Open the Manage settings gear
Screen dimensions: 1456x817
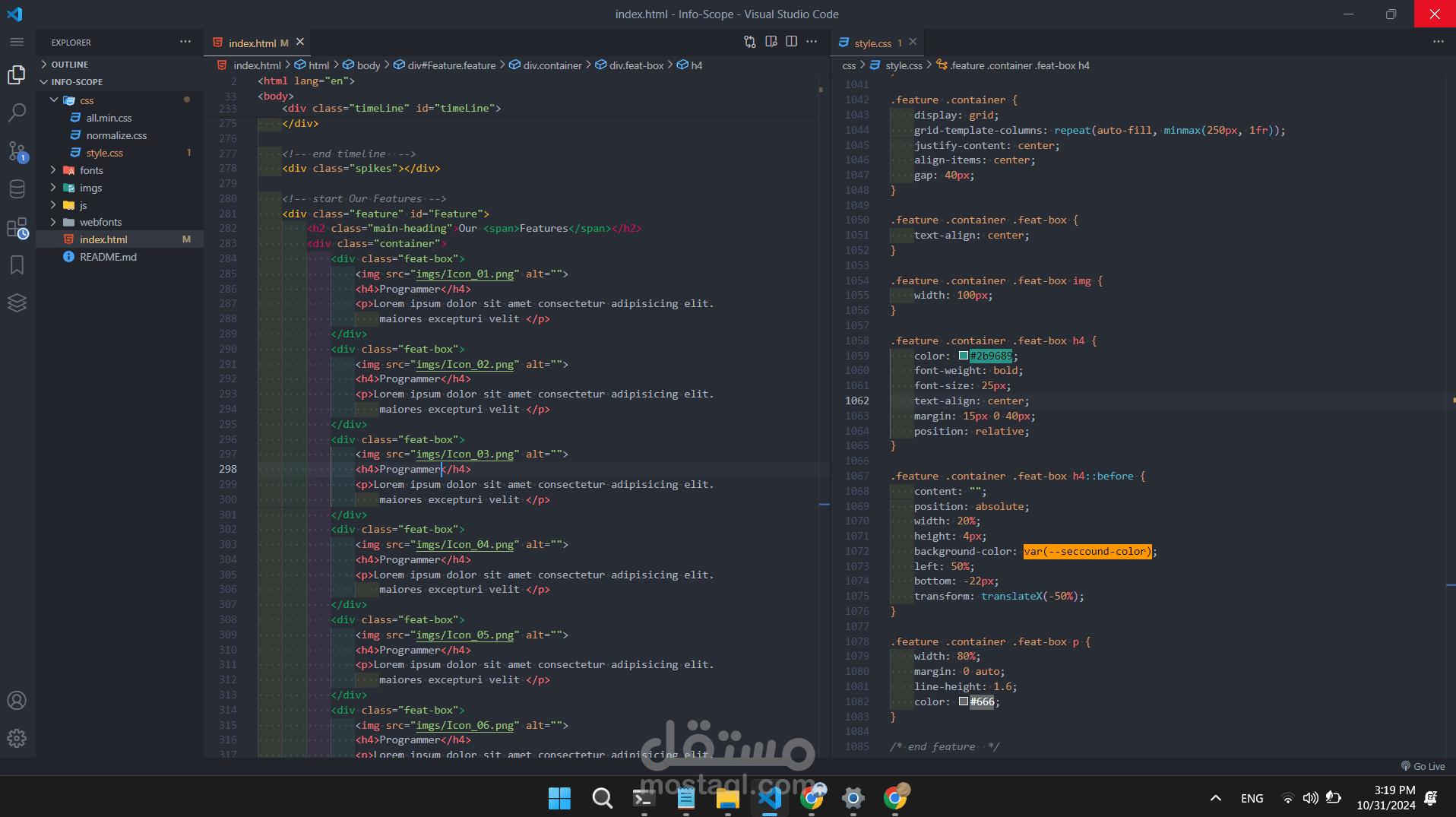click(17, 738)
